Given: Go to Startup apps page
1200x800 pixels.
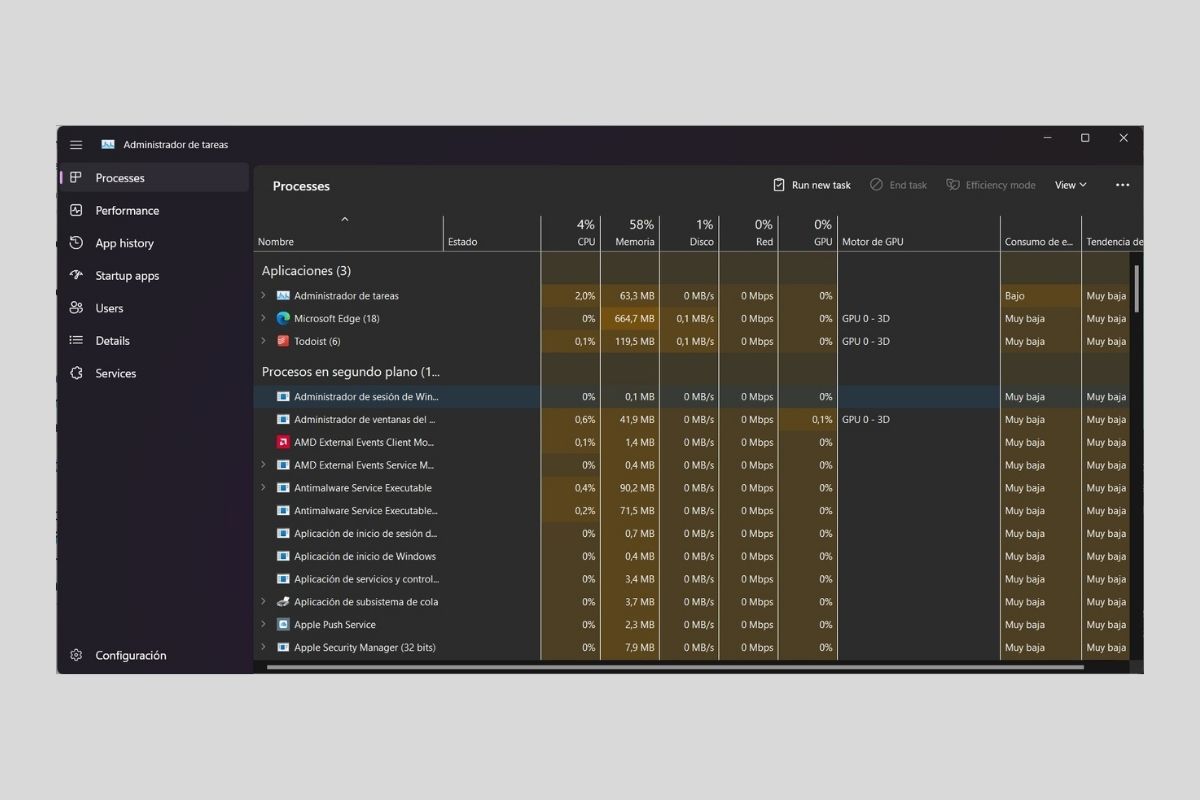Looking at the screenshot, I should 127,276.
